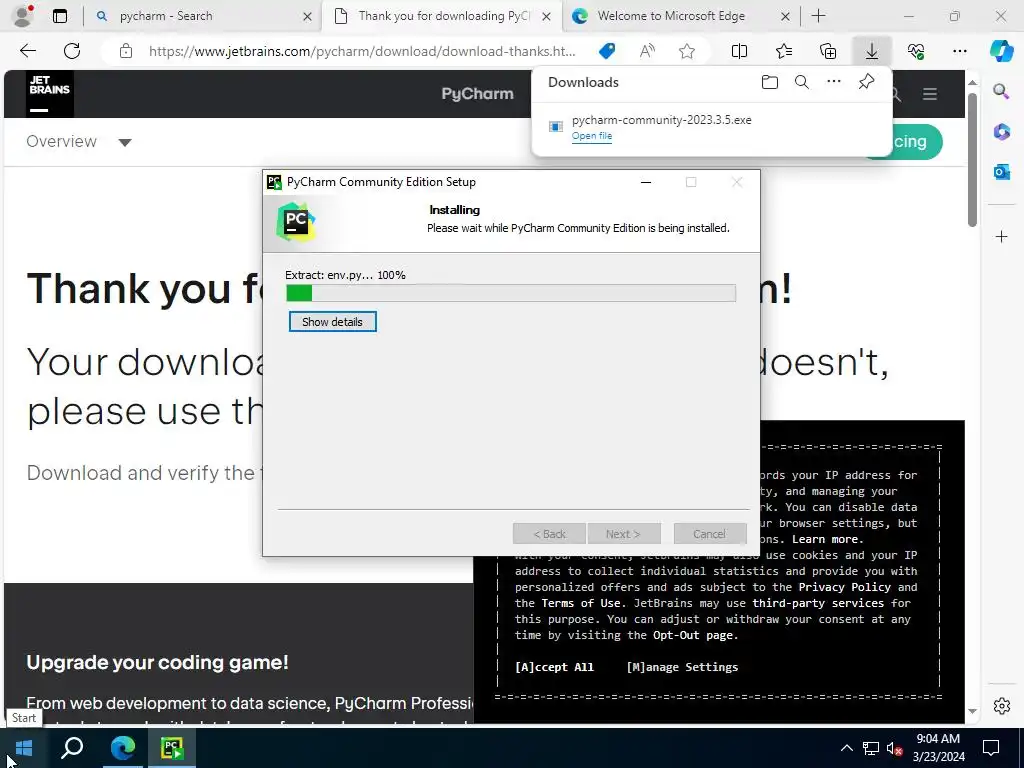This screenshot has width=1024, height=768.
Task: Click the browser address bar URL
Action: pyautogui.click(x=362, y=51)
